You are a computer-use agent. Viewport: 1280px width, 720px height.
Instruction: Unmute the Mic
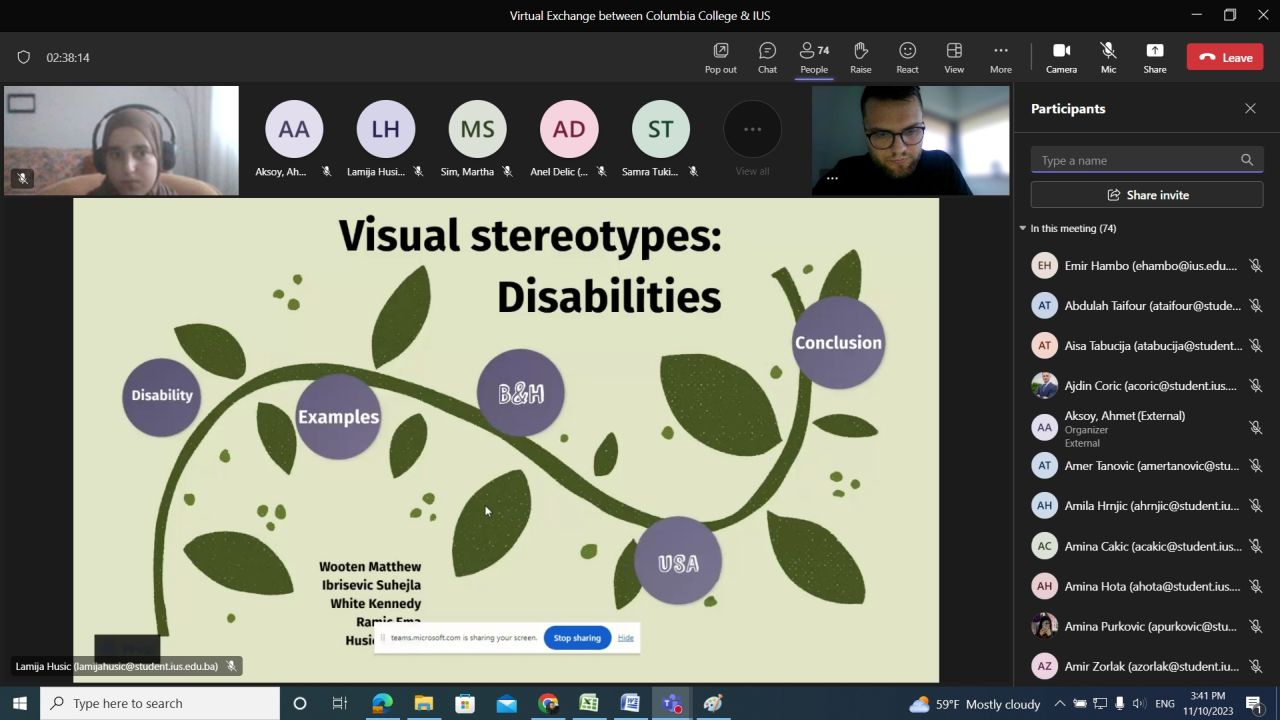tap(1108, 57)
